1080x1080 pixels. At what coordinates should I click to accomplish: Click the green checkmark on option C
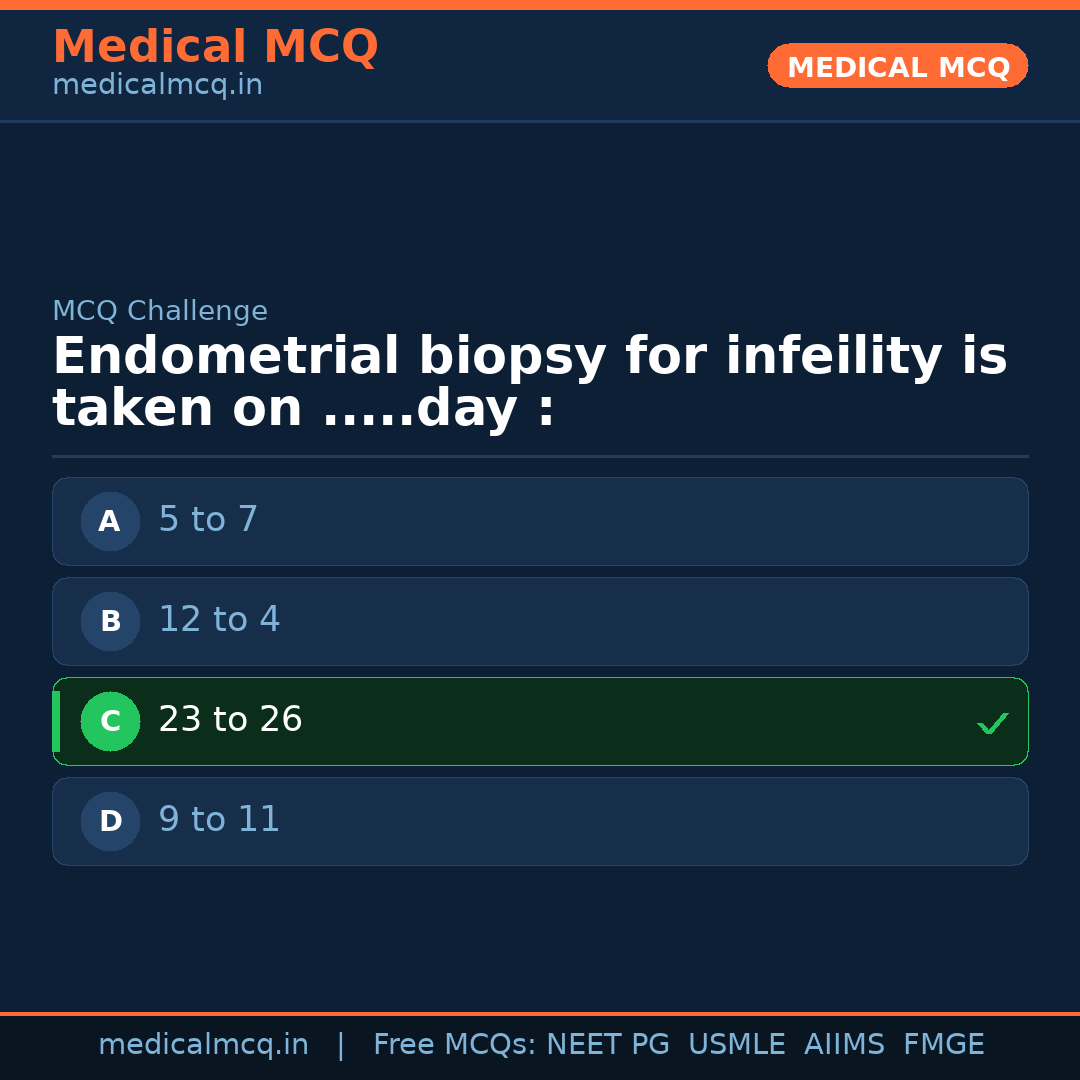click(x=992, y=723)
